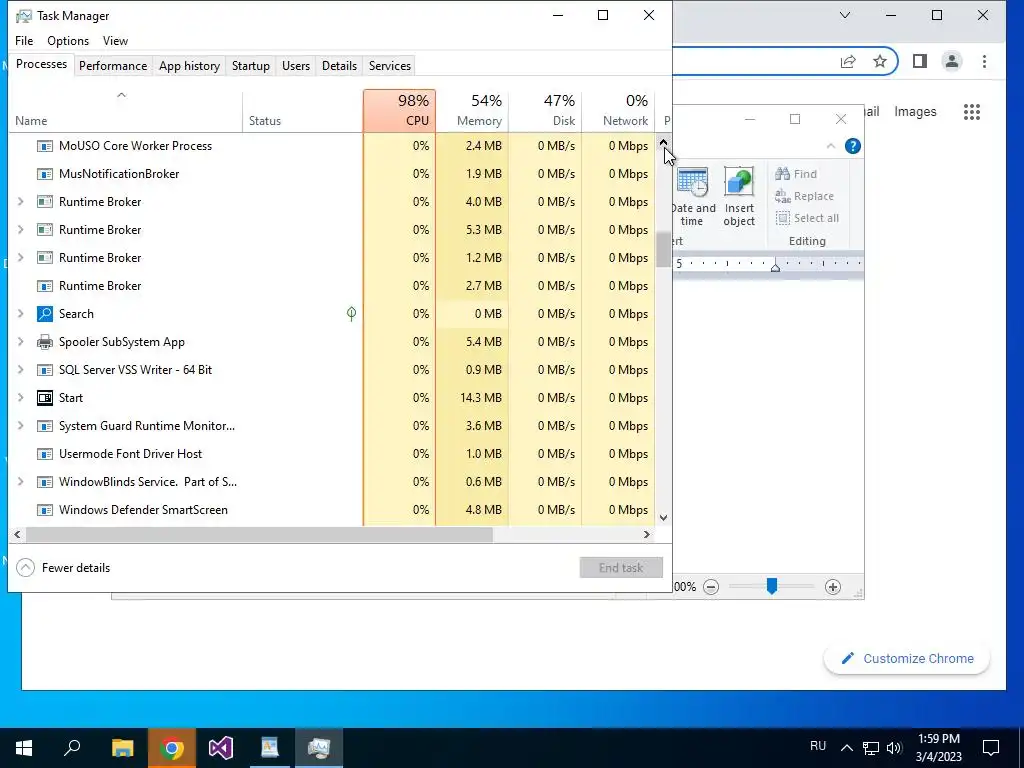Open Chrome profile avatar icon

coord(952,61)
